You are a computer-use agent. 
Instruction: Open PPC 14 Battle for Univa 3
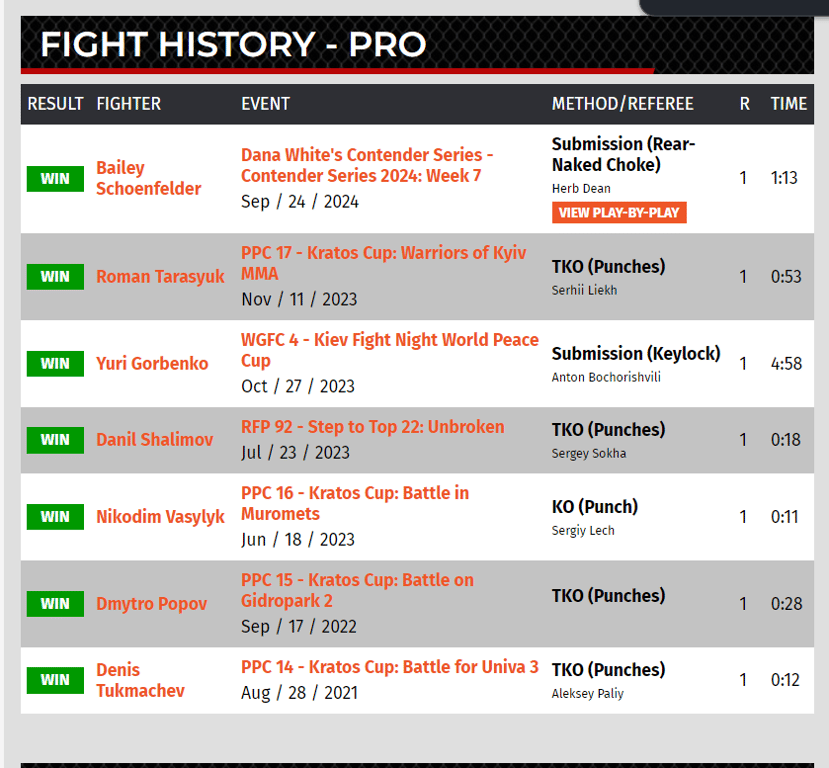click(389, 667)
